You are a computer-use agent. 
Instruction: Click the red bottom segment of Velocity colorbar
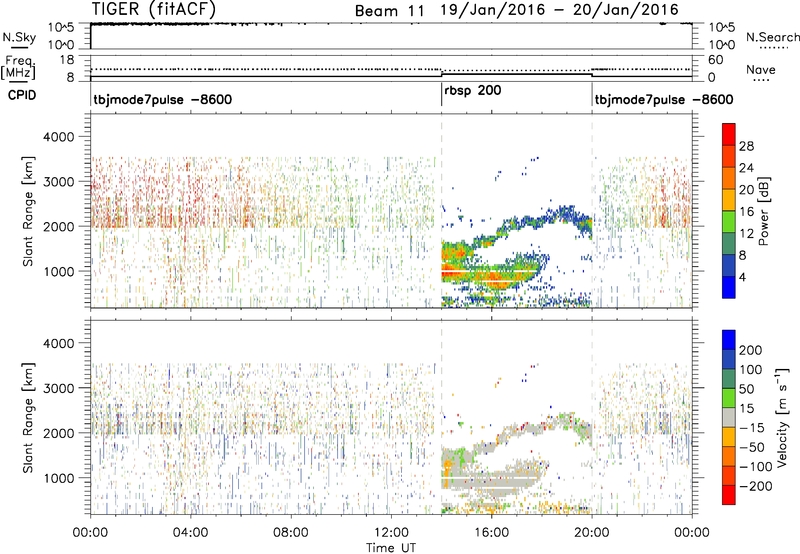729,495
